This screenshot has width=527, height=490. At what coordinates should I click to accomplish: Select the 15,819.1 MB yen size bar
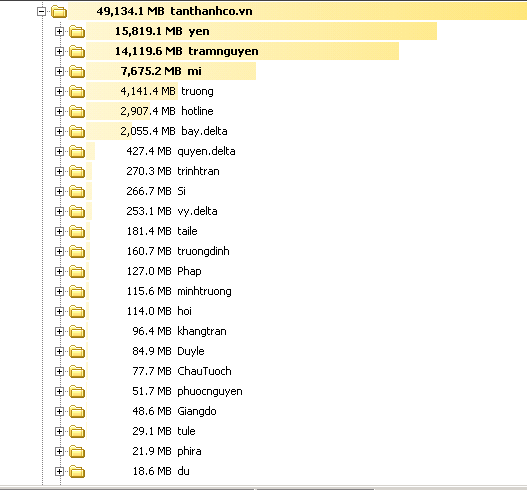coord(261,31)
